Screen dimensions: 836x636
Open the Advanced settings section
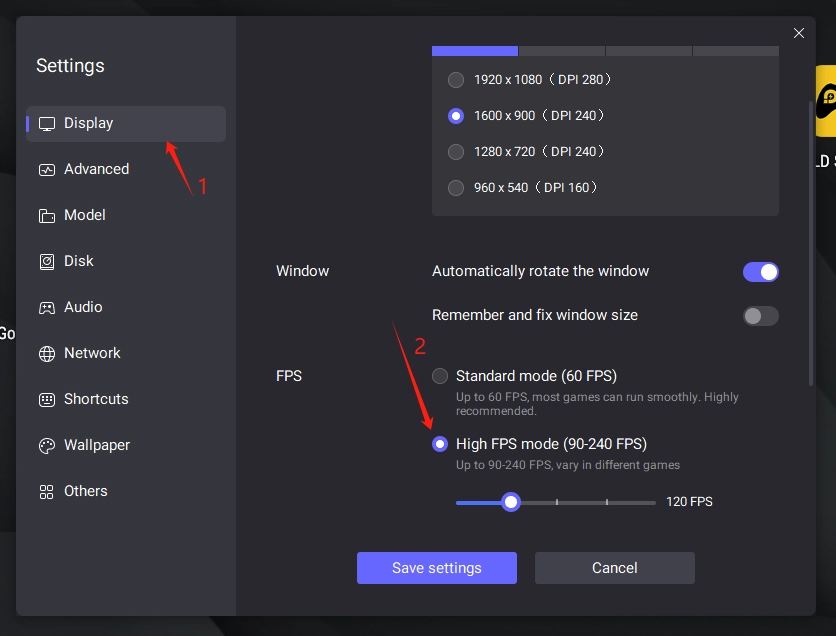pyautogui.click(x=96, y=169)
